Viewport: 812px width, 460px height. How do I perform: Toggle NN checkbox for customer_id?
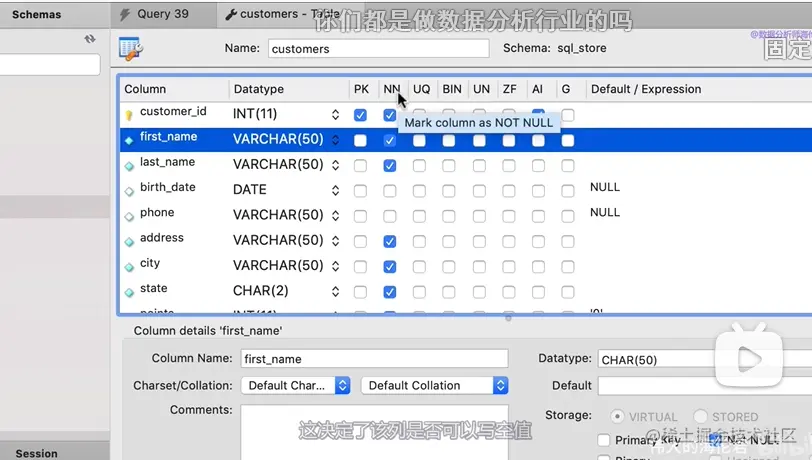(x=389, y=115)
